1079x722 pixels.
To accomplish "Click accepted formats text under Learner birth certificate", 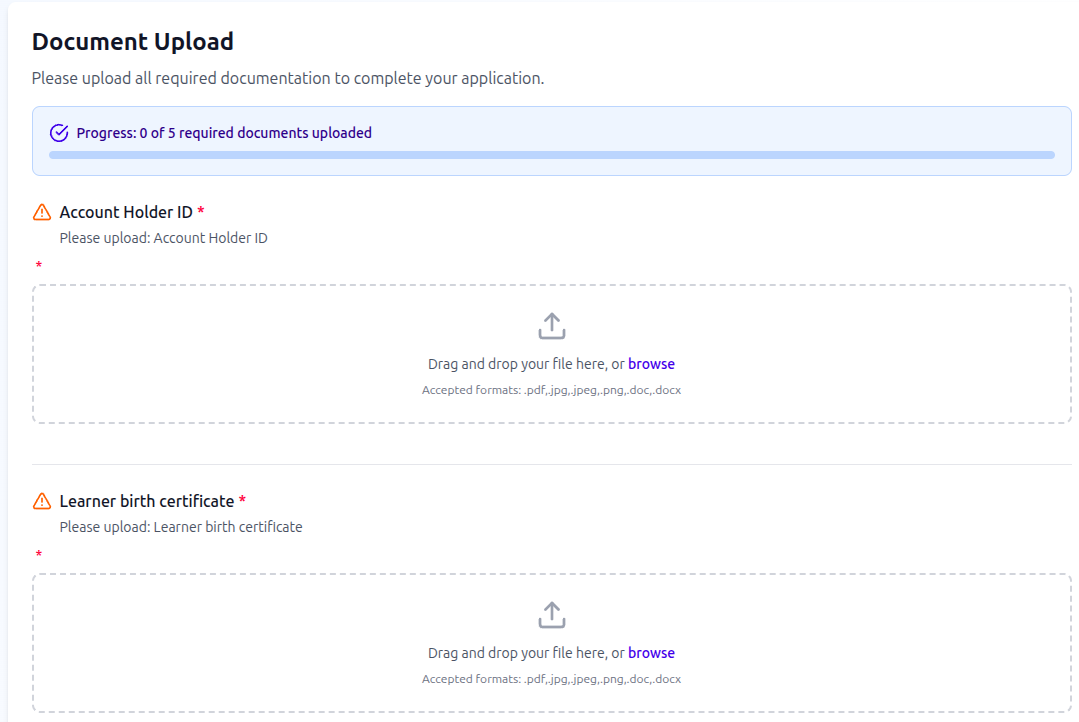I will point(551,679).
